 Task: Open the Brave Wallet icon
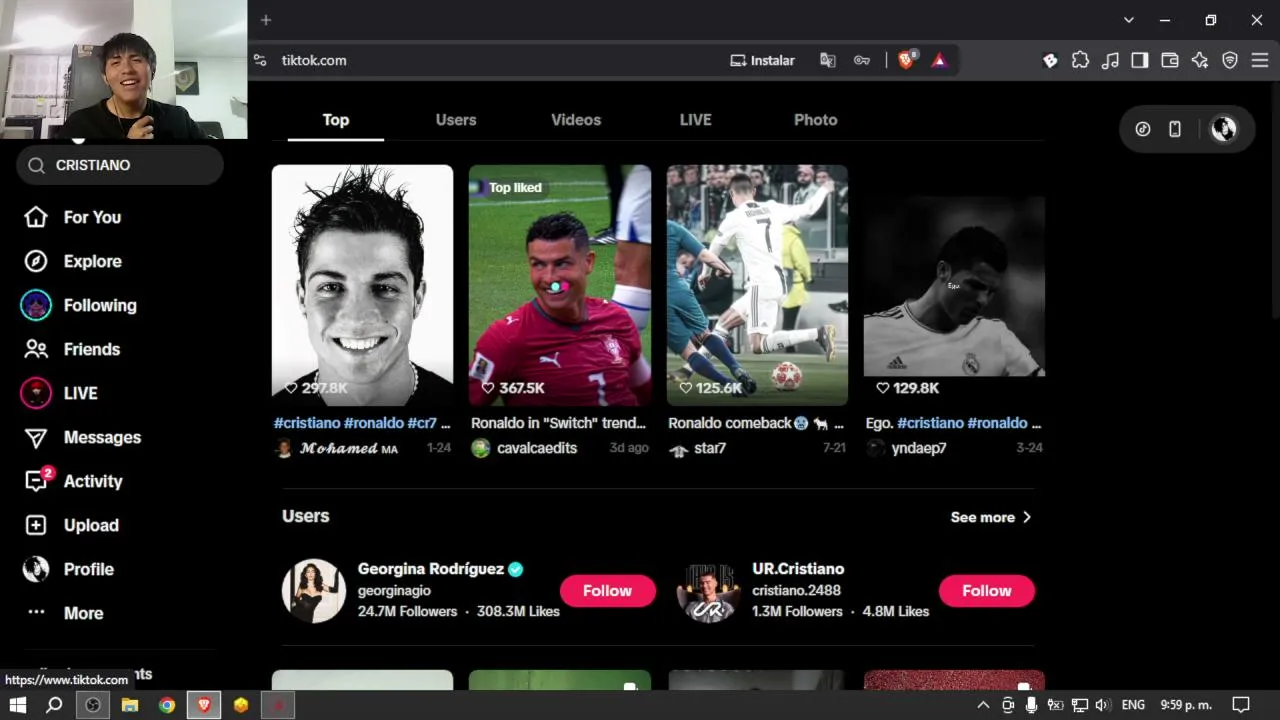pyautogui.click(x=1170, y=60)
